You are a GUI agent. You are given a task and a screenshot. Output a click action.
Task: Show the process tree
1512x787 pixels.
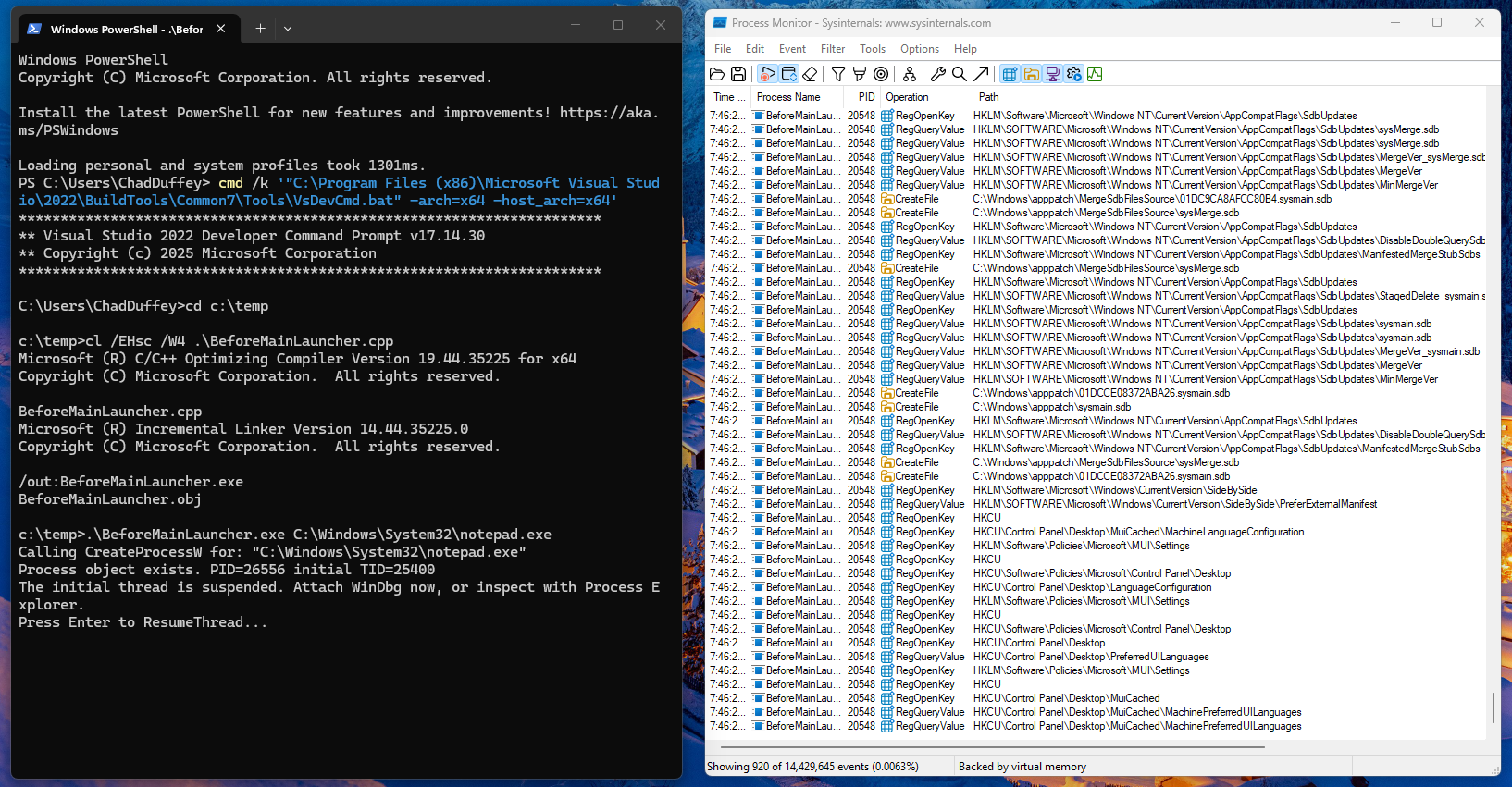(x=910, y=74)
